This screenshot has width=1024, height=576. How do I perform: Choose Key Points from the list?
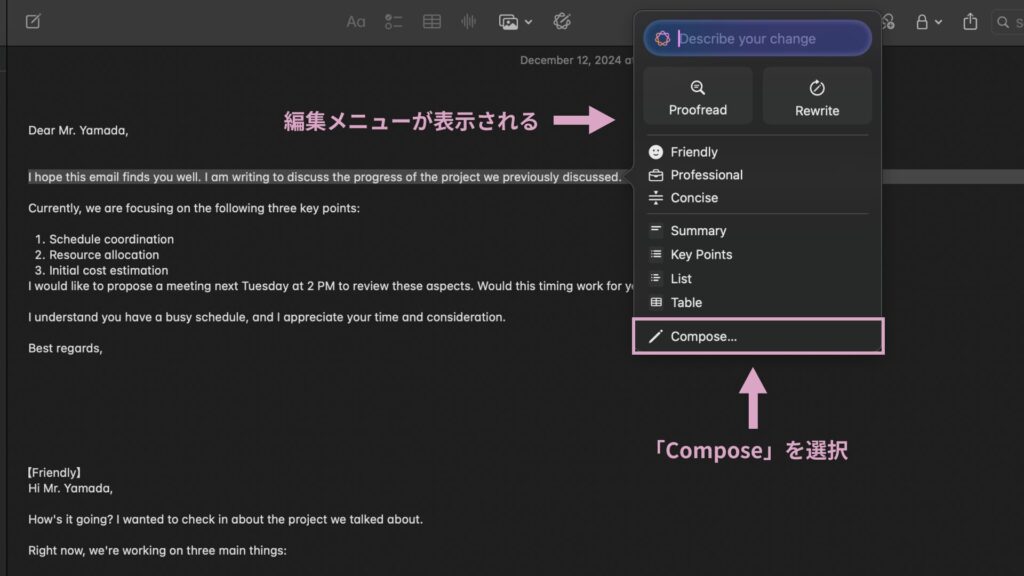[x=702, y=254]
